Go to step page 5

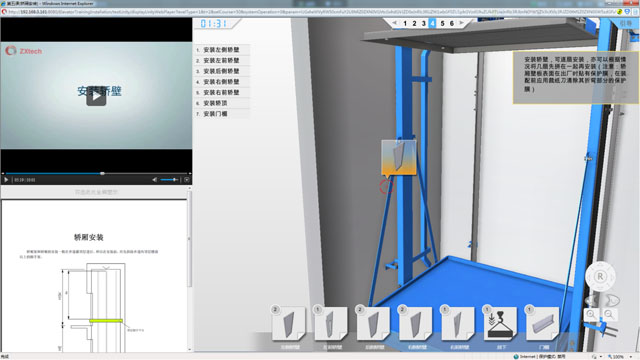pyautogui.click(x=442, y=24)
